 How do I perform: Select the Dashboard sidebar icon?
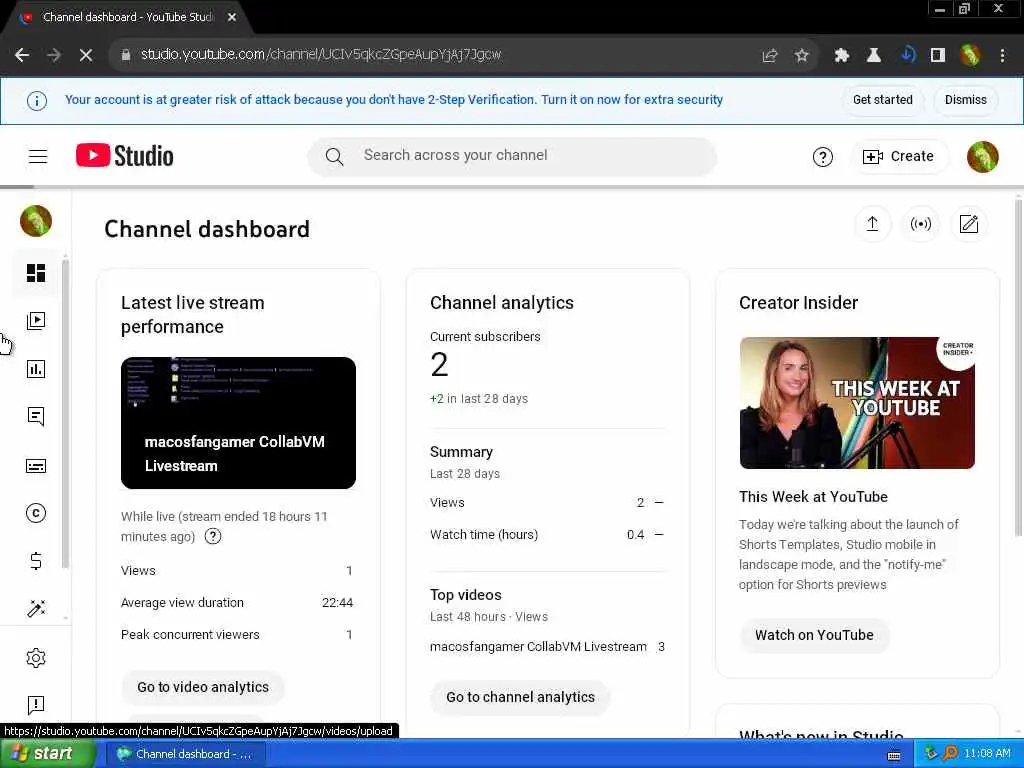point(36,273)
